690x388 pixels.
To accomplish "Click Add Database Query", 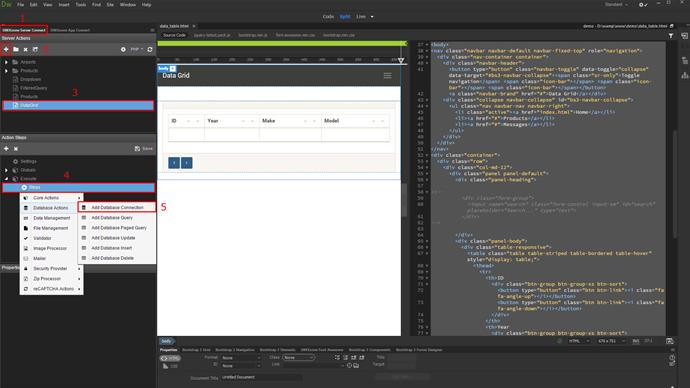I will tap(117, 218).
